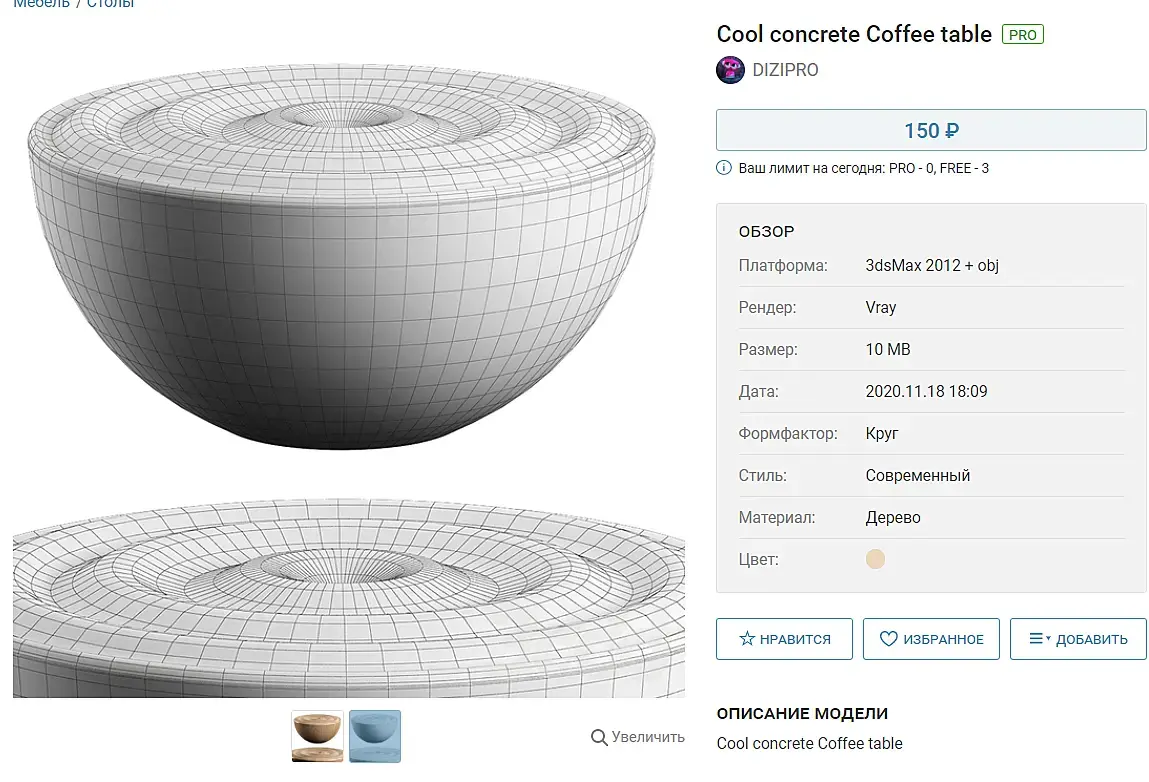
Task: Click the Vray render value
Action: [x=880, y=308]
